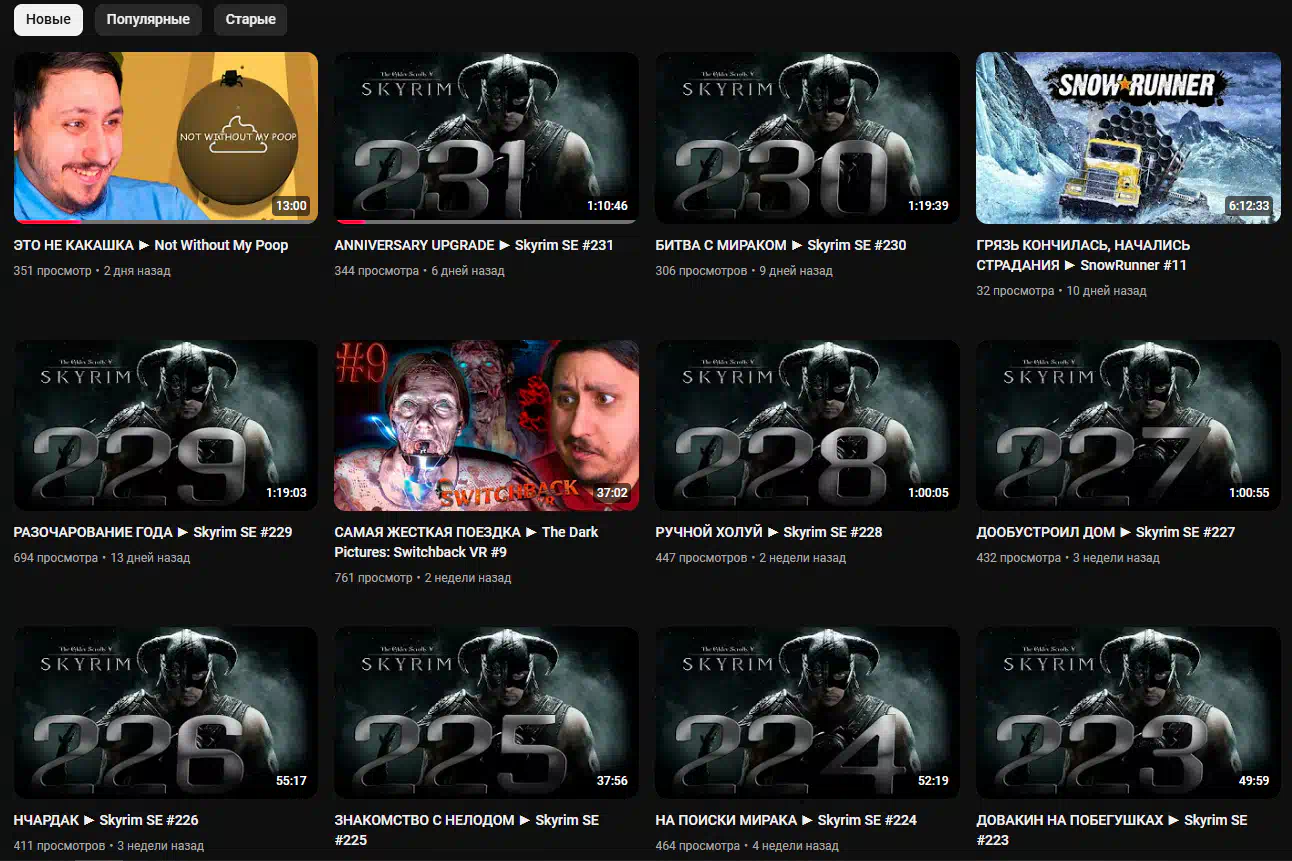Click the text 447 просмотров • 2 недели назад
This screenshot has height=861, width=1292.
(x=751, y=558)
